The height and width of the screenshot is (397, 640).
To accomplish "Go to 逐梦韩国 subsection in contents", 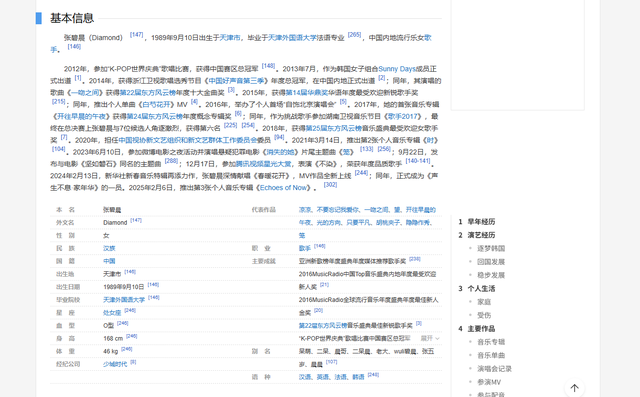I will [x=491, y=248].
